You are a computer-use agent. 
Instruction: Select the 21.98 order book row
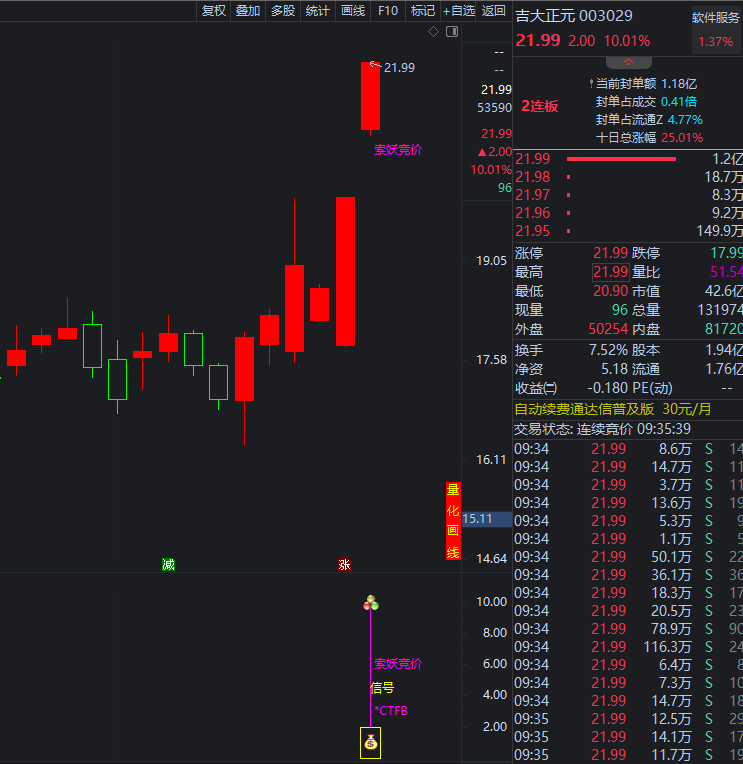click(x=629, y=177)
